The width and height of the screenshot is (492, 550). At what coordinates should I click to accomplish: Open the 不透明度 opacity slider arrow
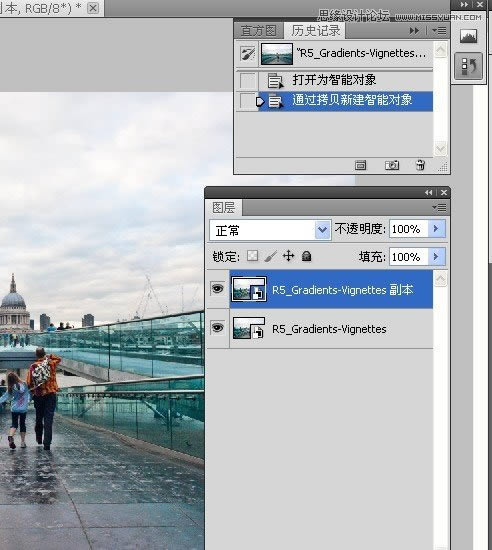tap(436, 229)
